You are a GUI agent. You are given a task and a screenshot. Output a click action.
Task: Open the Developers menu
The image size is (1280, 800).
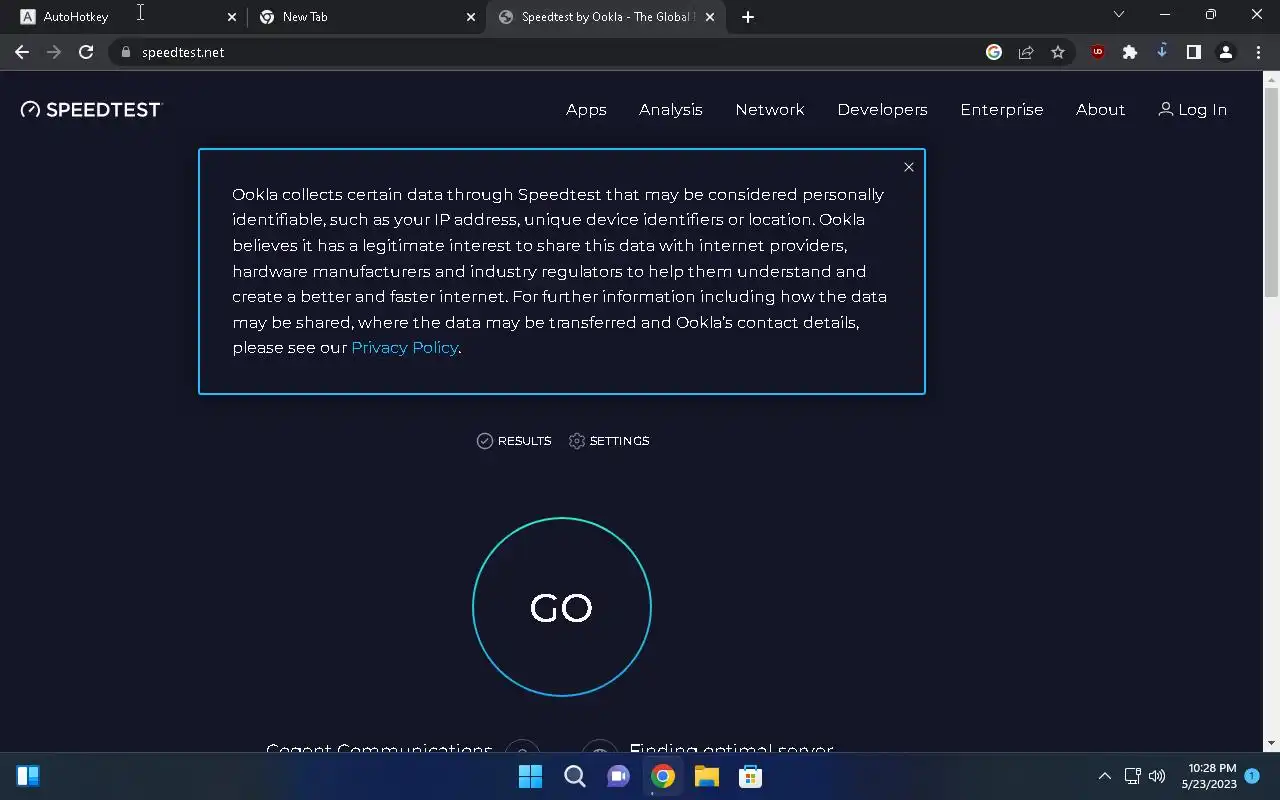point(882,110)
